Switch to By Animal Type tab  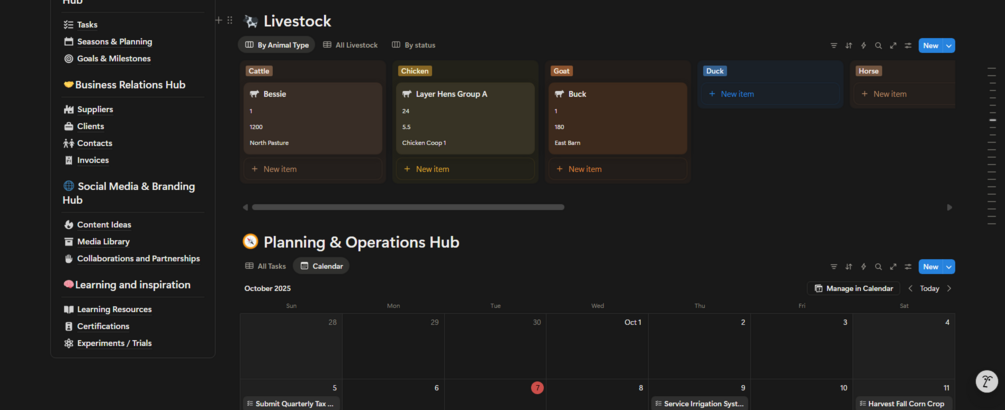tap(276, 45)
